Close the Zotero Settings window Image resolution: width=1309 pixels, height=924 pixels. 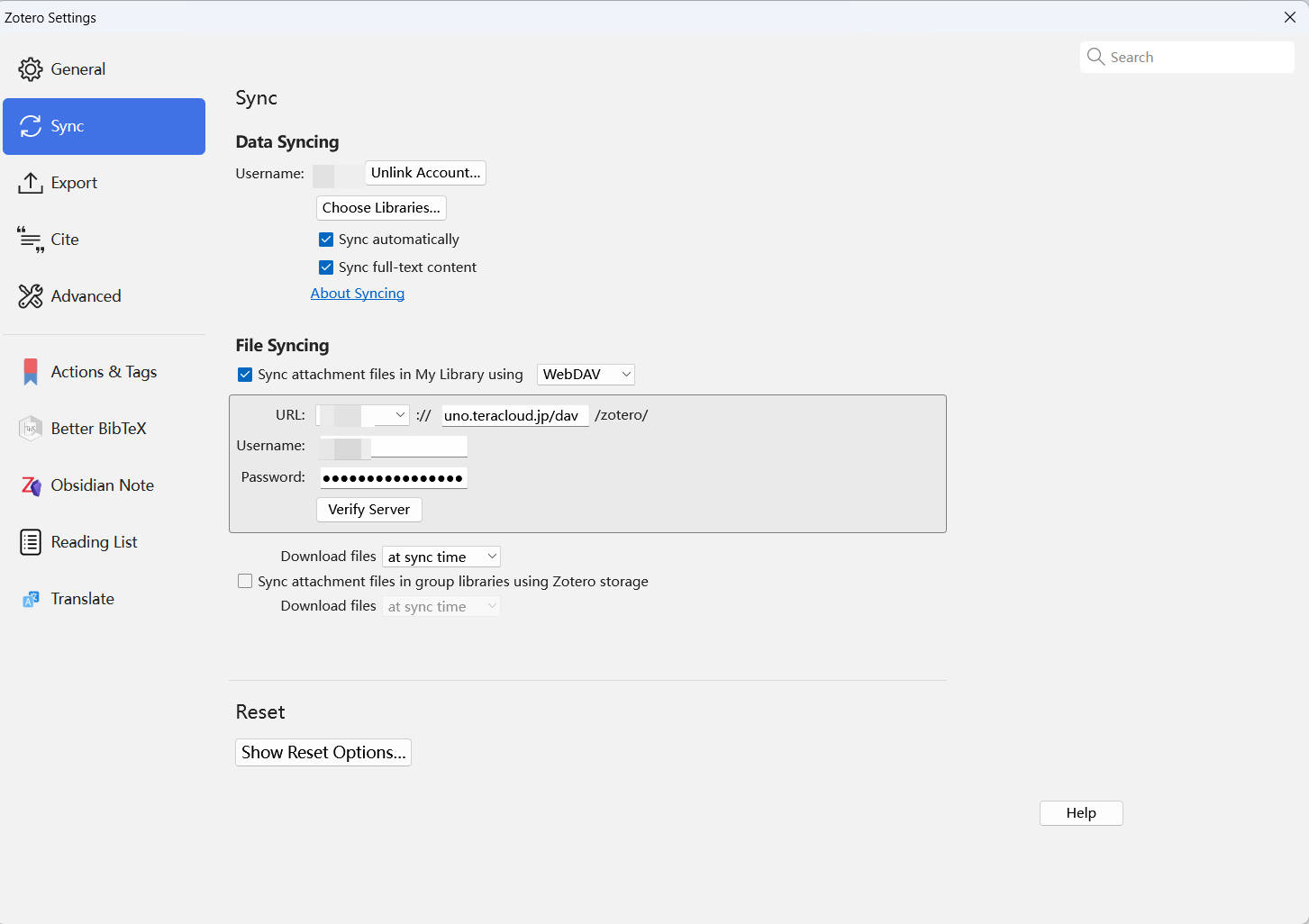coord(1289,17)
